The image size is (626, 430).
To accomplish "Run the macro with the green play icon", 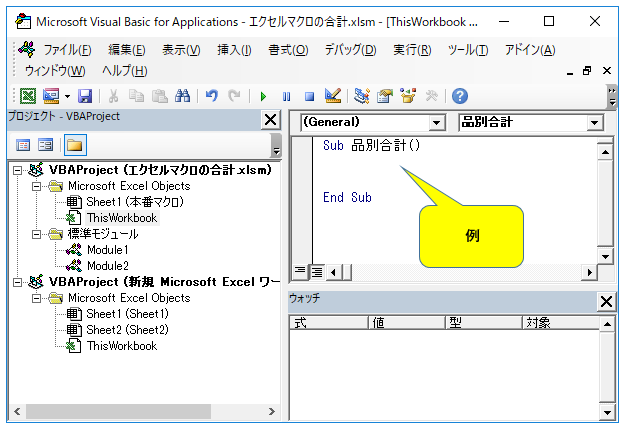I will click(263, 96).
